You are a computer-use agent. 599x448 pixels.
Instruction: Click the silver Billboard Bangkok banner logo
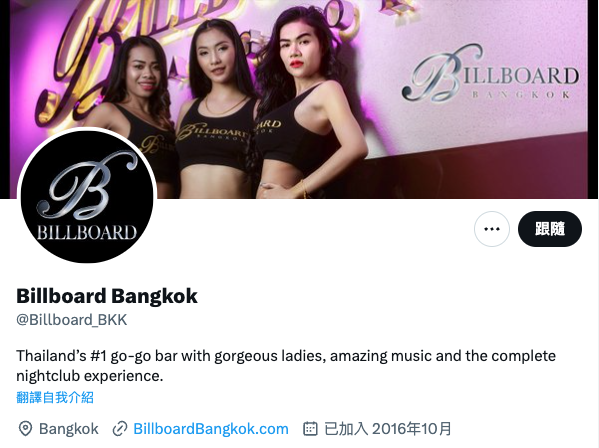point(491,73)
